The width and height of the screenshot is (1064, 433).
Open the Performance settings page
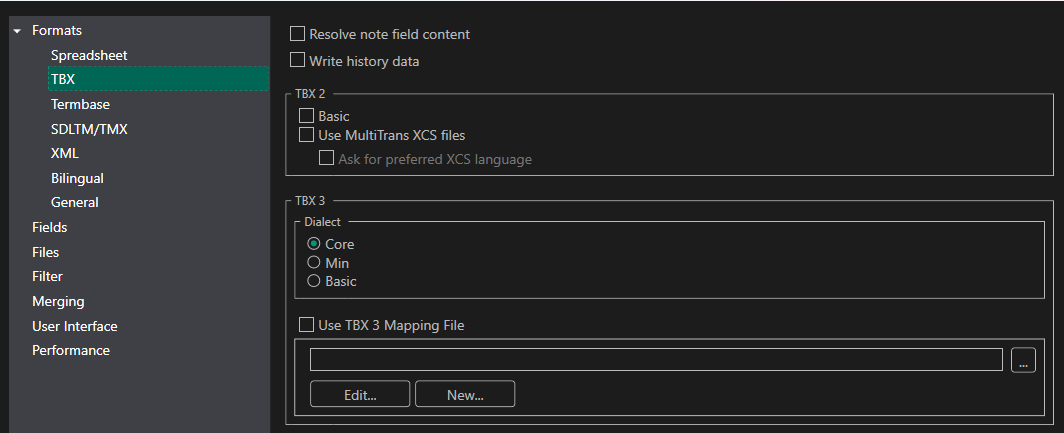[x=71, y=350]
